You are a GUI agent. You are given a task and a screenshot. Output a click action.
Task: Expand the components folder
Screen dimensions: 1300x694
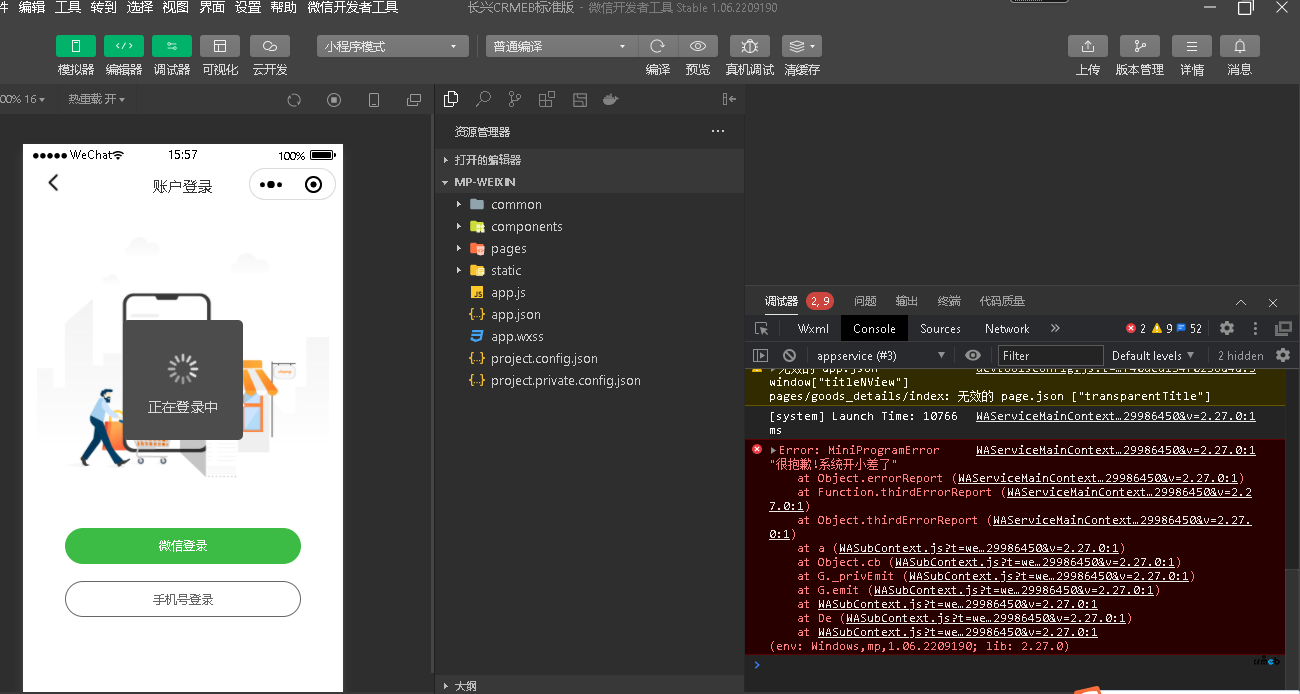[x=589, y=226]
